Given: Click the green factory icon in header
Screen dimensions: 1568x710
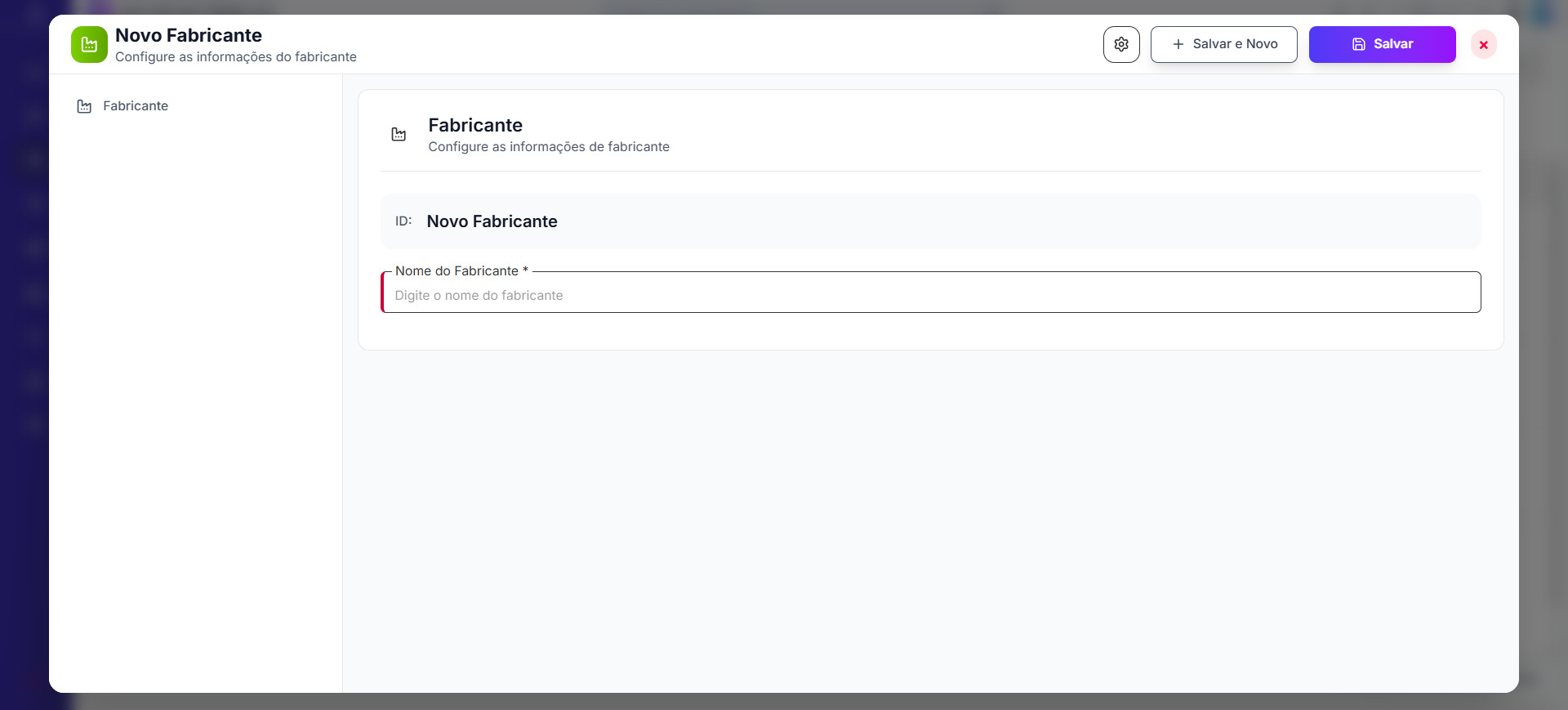Looking at the screenshot, I should (89, 45).
